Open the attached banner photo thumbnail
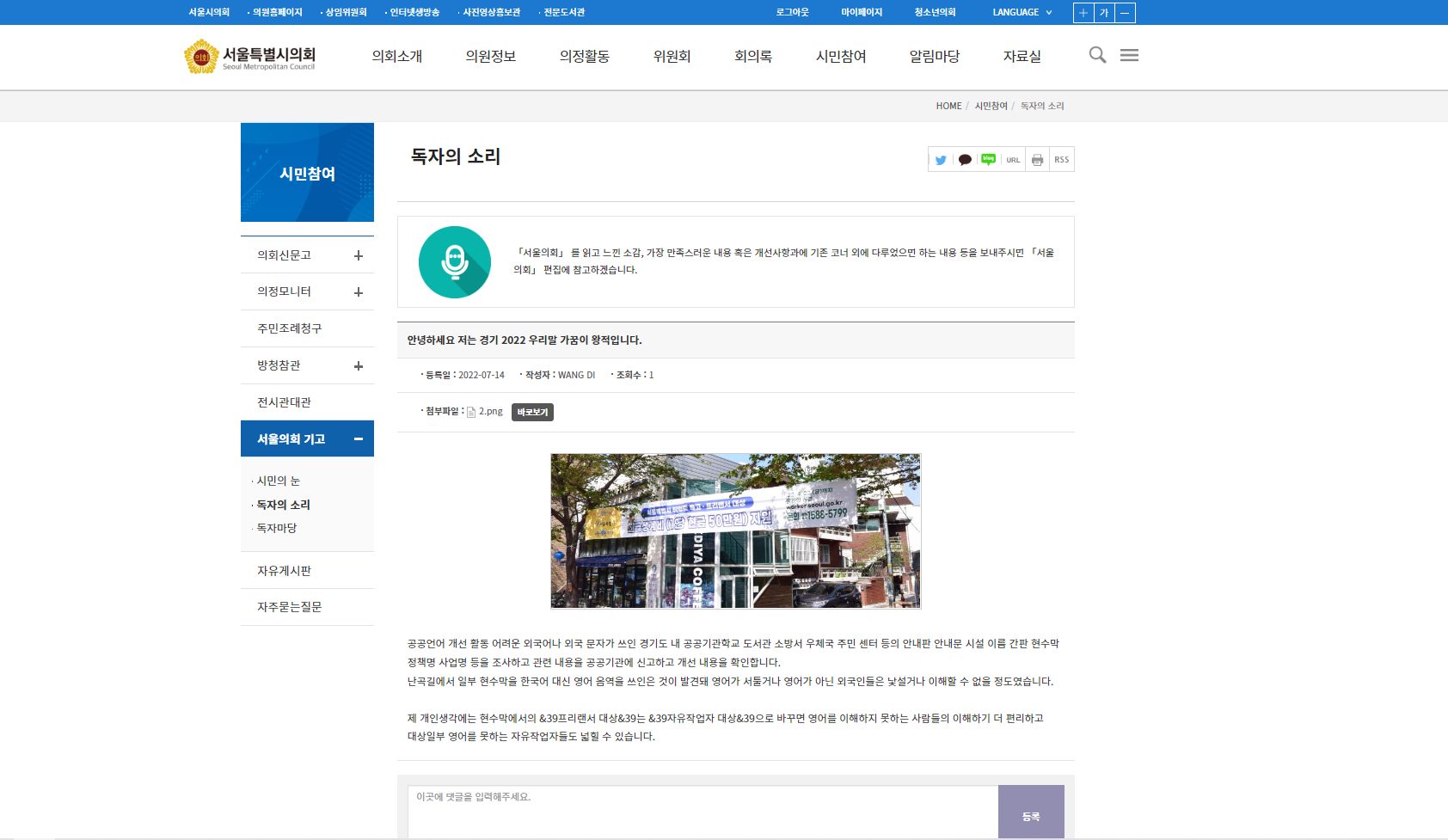The image size is (1448, 840). click(735, 531)
